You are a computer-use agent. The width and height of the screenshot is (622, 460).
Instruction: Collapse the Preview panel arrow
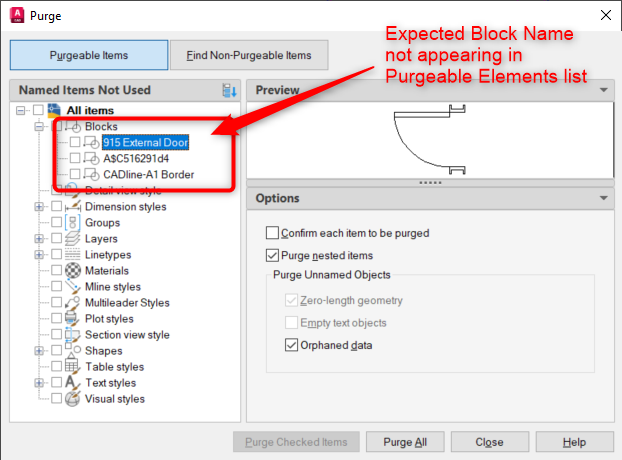point(603,90)
